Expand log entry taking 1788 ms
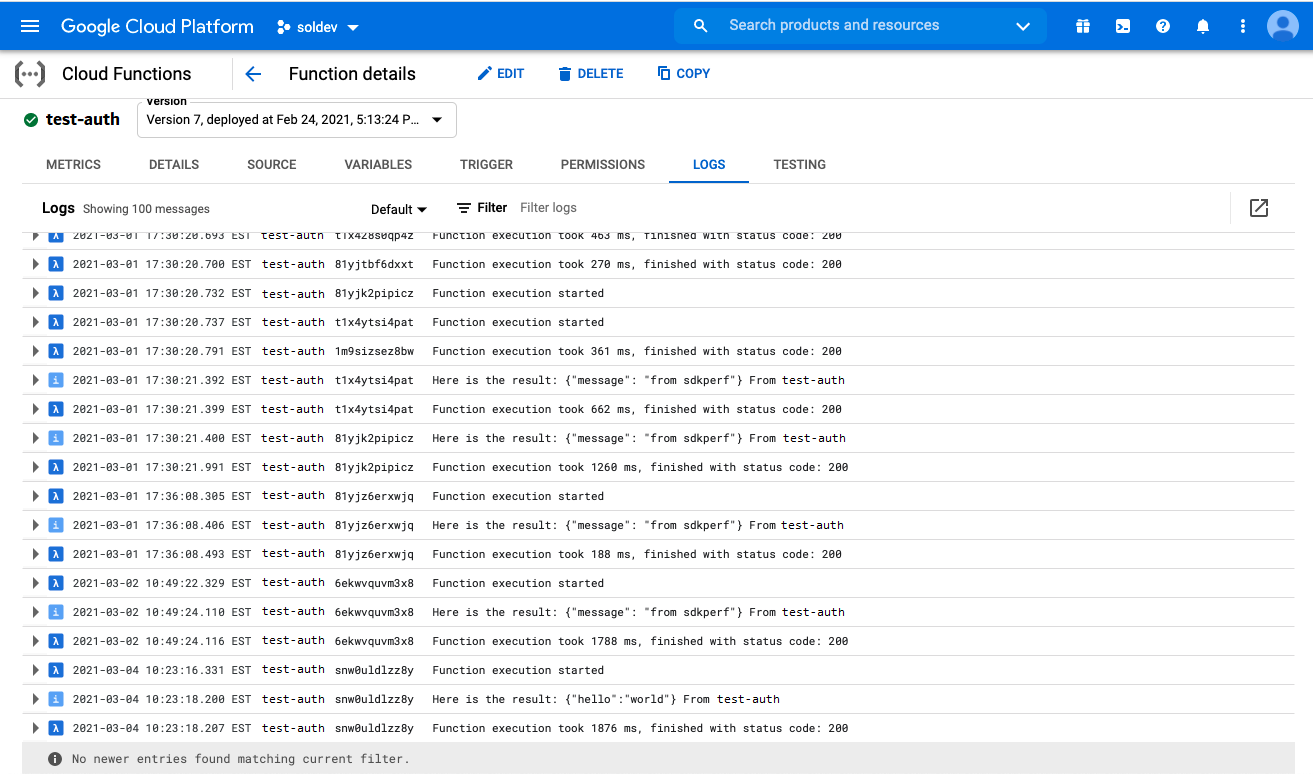 coord(36,641)
